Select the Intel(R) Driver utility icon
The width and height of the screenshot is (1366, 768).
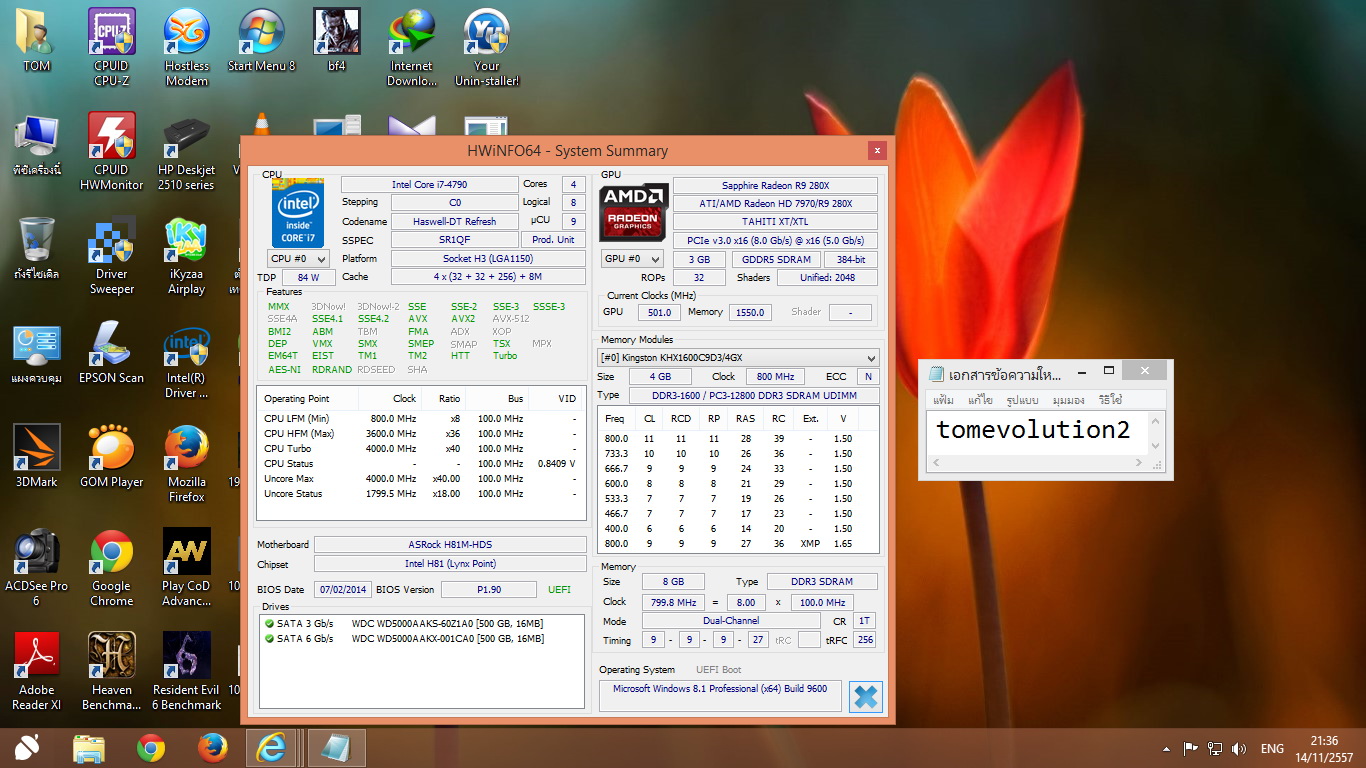[187, 360]
